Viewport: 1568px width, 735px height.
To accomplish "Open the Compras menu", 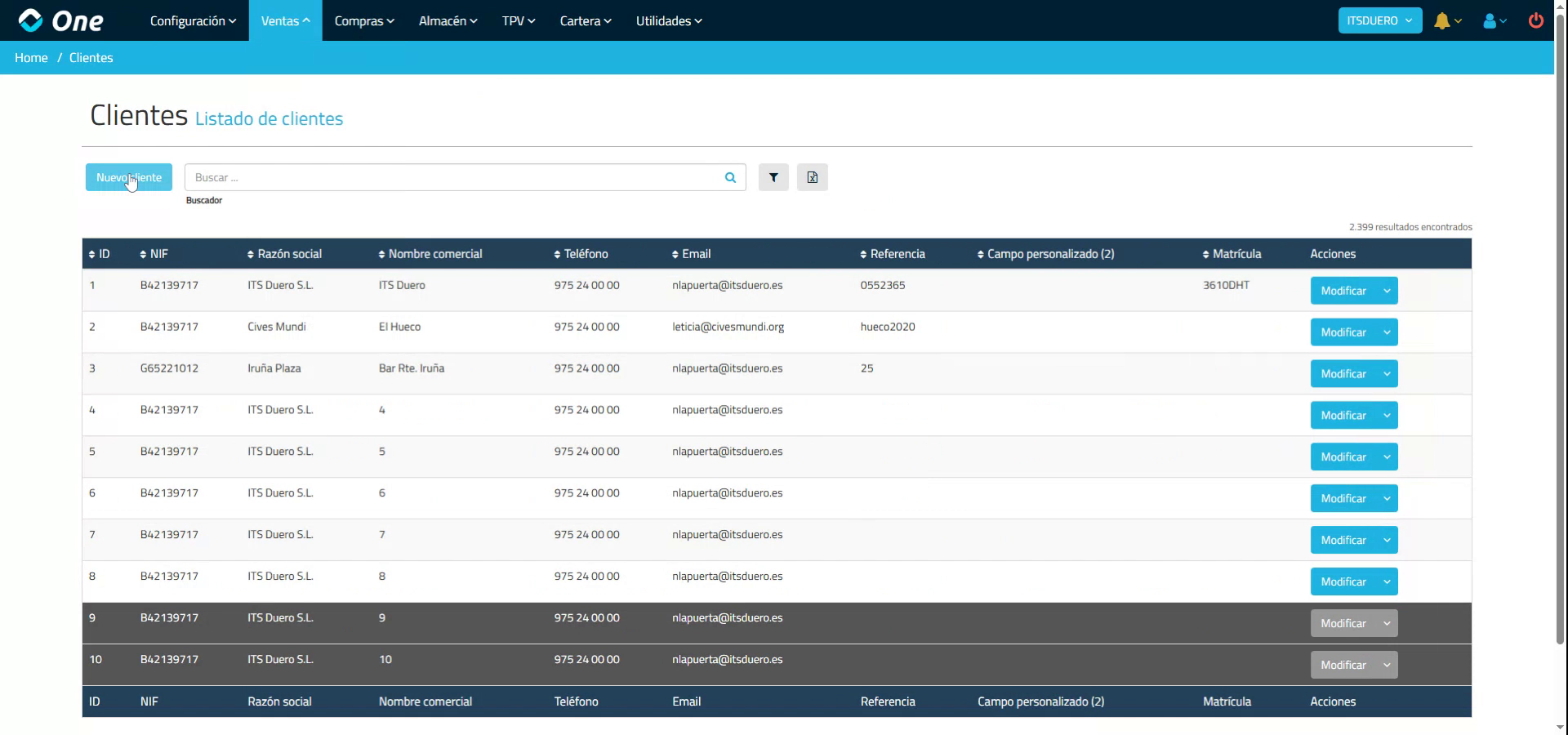I will [x=363, y=20].
